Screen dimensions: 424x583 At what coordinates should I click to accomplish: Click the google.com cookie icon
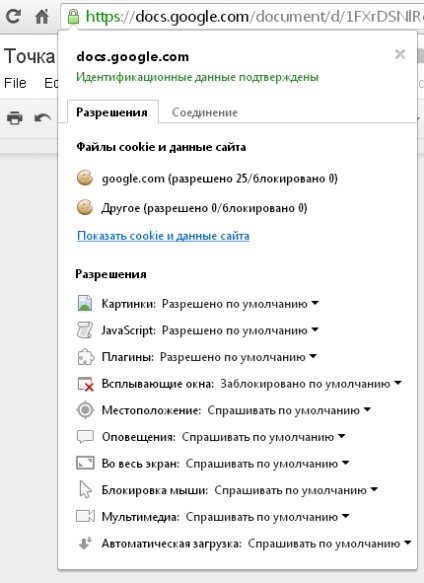[85, 178]
